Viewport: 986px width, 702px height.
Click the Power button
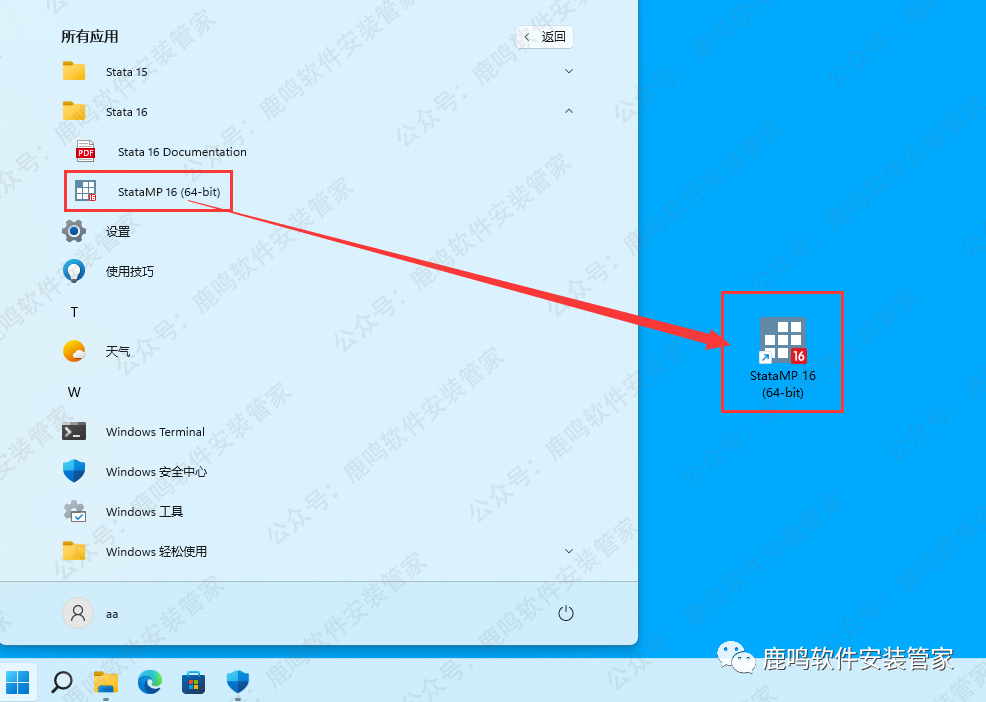pyautogui.click(x=566, y=613)
